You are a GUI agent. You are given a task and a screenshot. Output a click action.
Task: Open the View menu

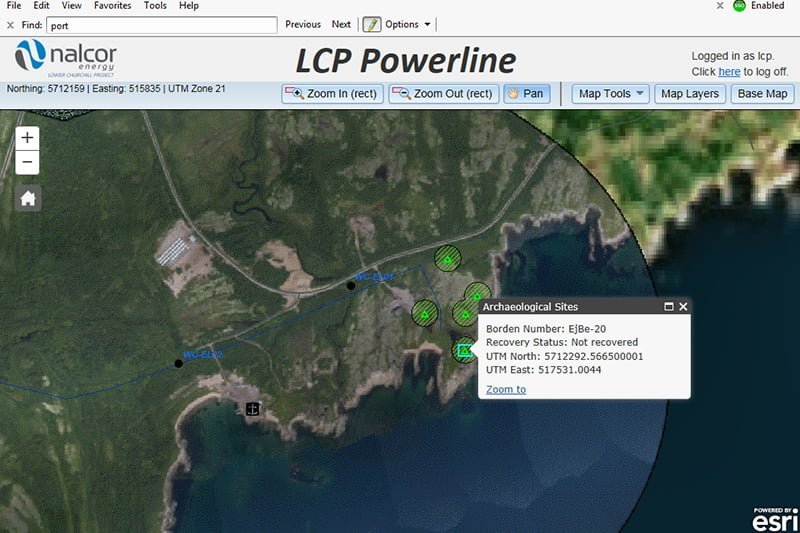pos(71,6)
